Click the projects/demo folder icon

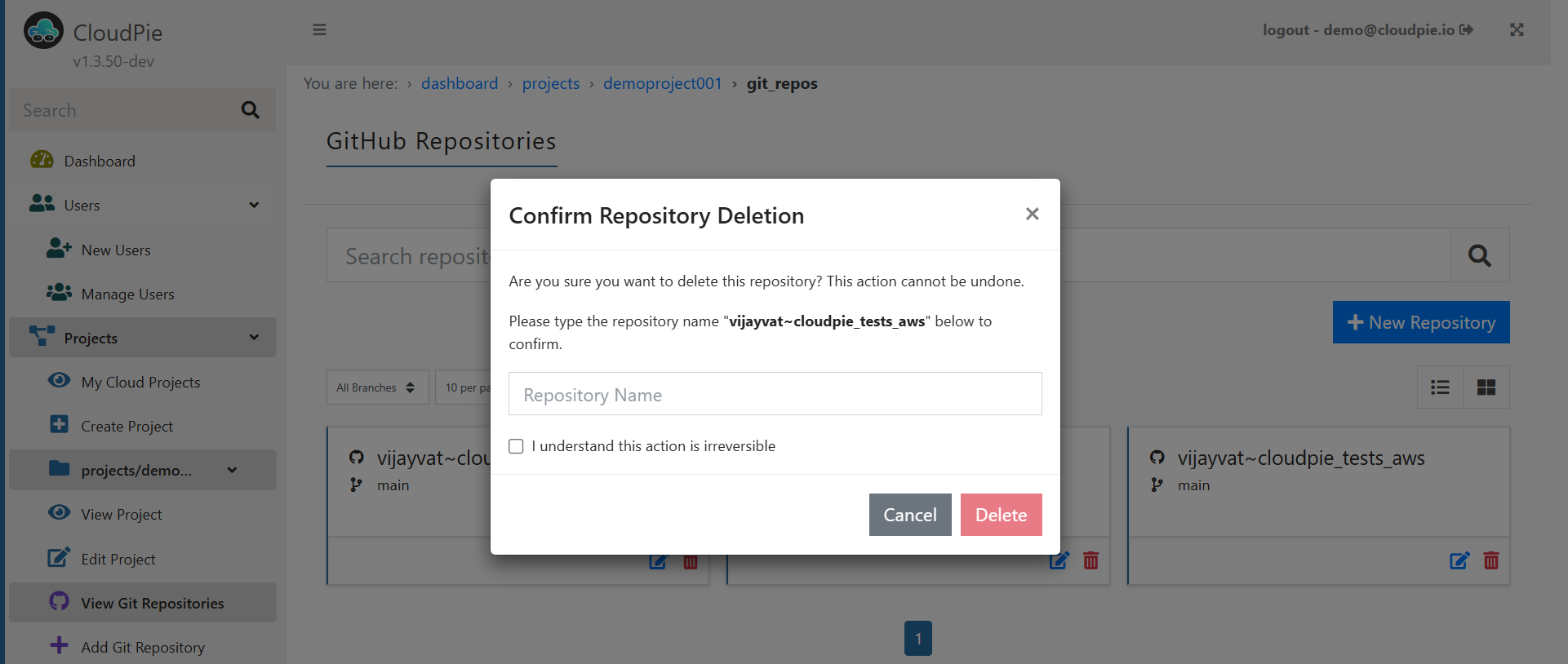point(59,468)
